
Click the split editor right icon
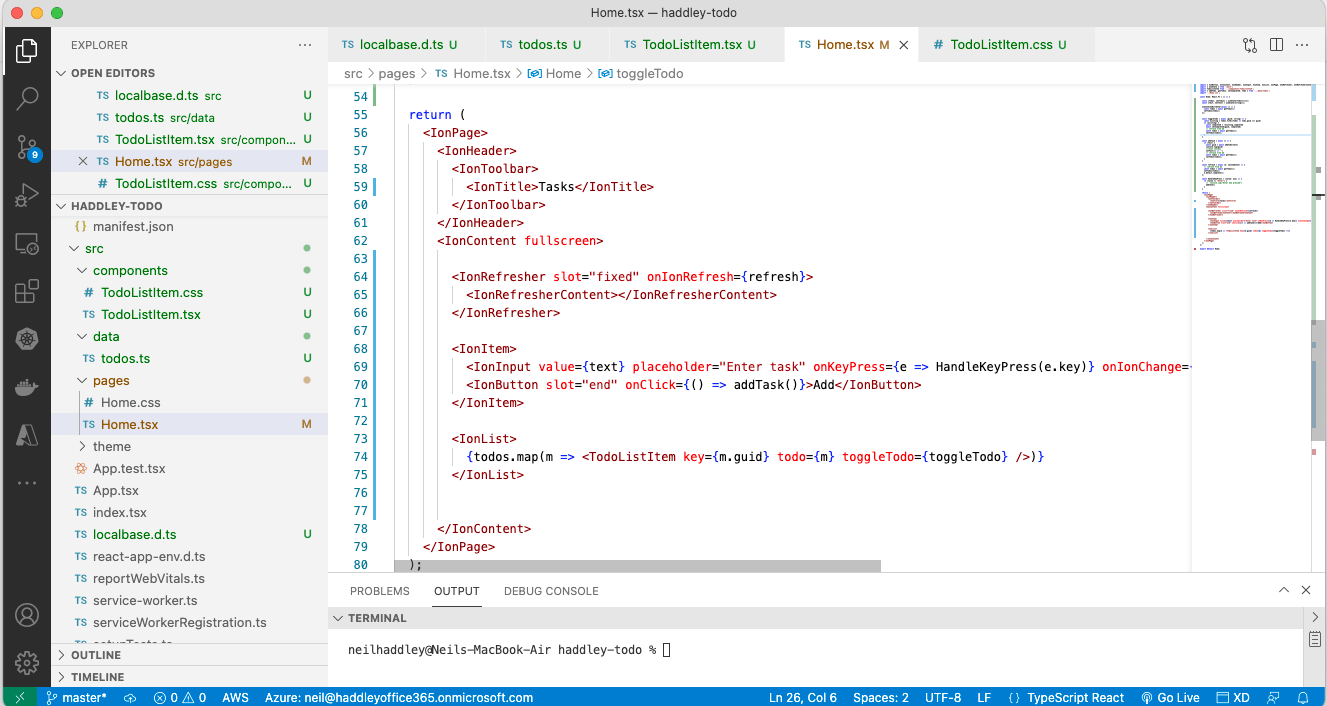click(1276, 45)
